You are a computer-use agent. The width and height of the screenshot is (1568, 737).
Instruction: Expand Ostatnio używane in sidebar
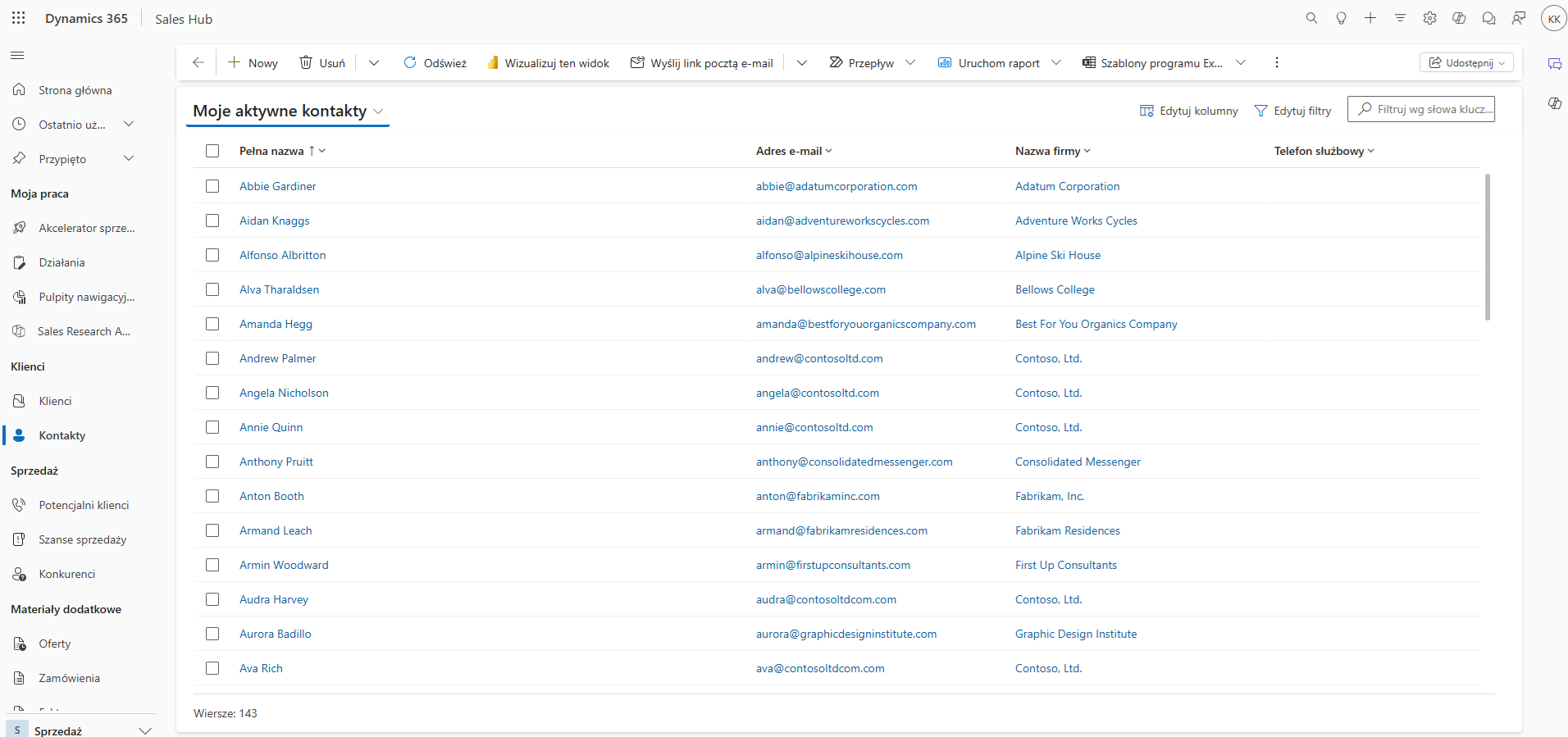tap(129, 124)
